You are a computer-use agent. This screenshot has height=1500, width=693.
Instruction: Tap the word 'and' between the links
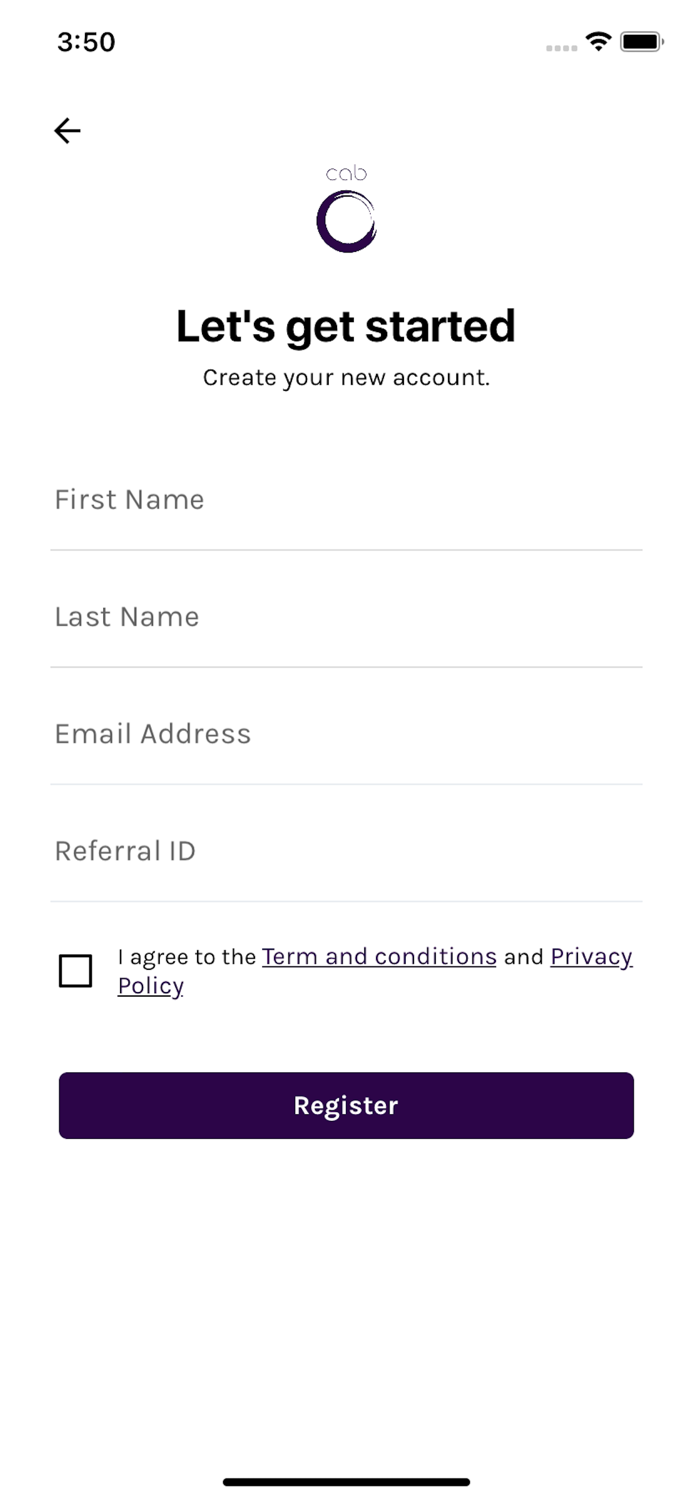coord(523,957)
